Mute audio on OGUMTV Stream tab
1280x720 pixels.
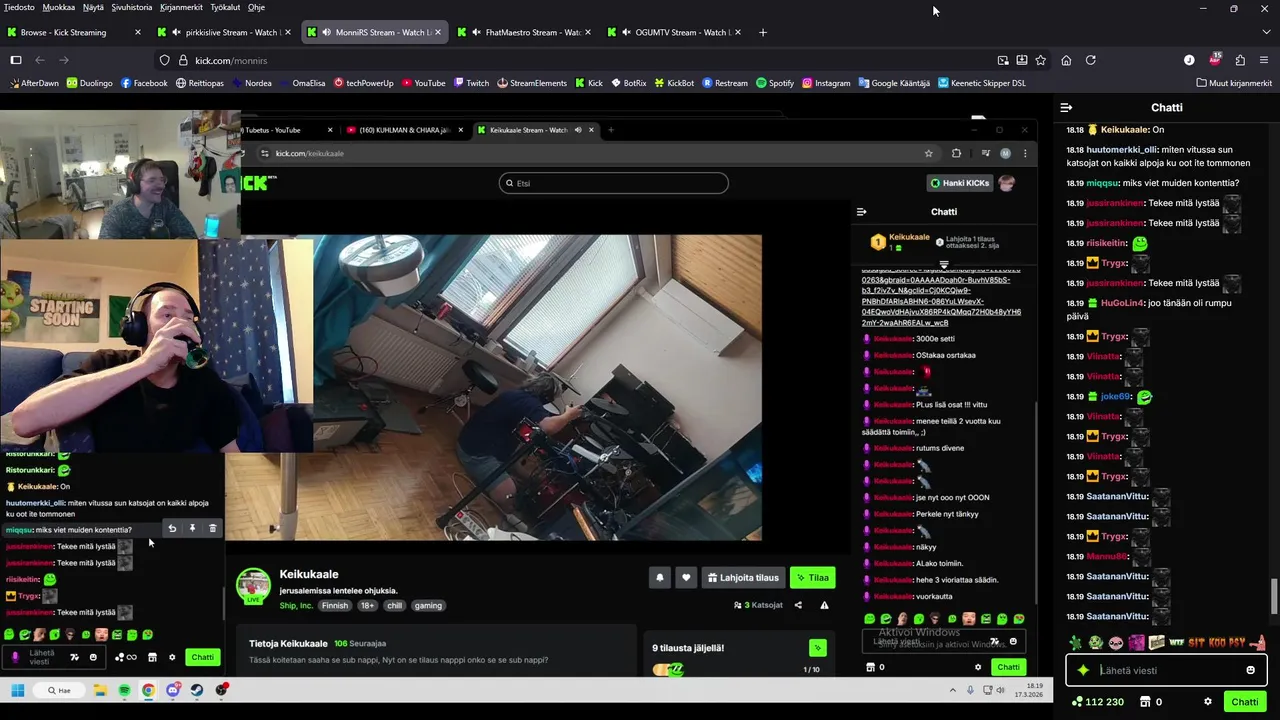(626, 32)
